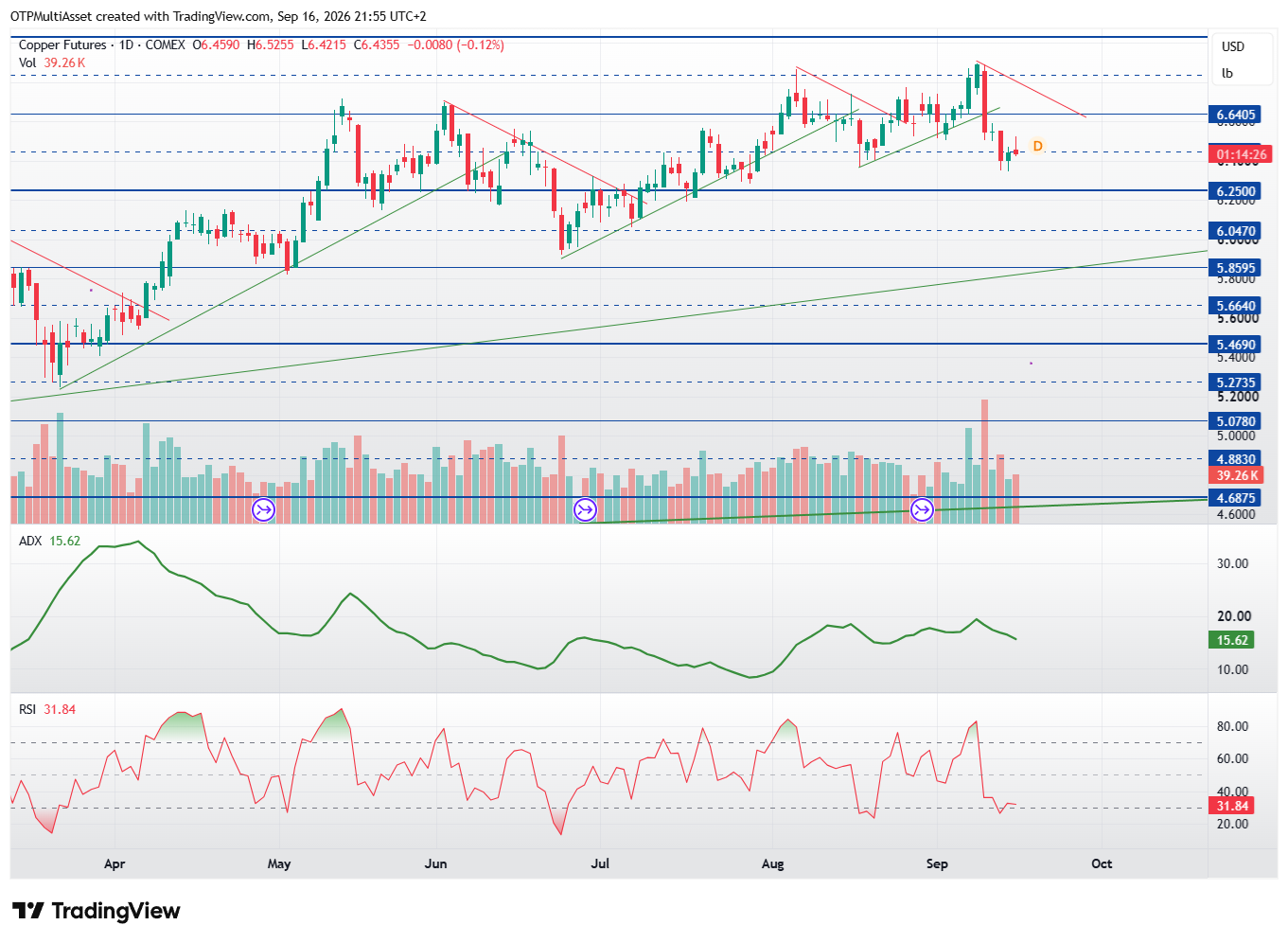Viewport: 1288px width, 943px height.
Task: Click the 5.2000 price scale value
Action: point(1237,397)
